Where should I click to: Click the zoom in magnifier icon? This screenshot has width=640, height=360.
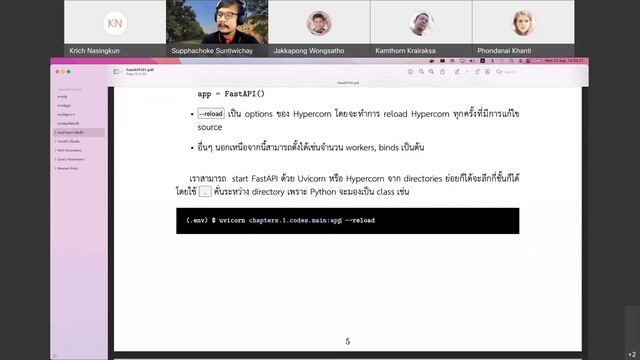pyautogui.click(x=431, y=72)
